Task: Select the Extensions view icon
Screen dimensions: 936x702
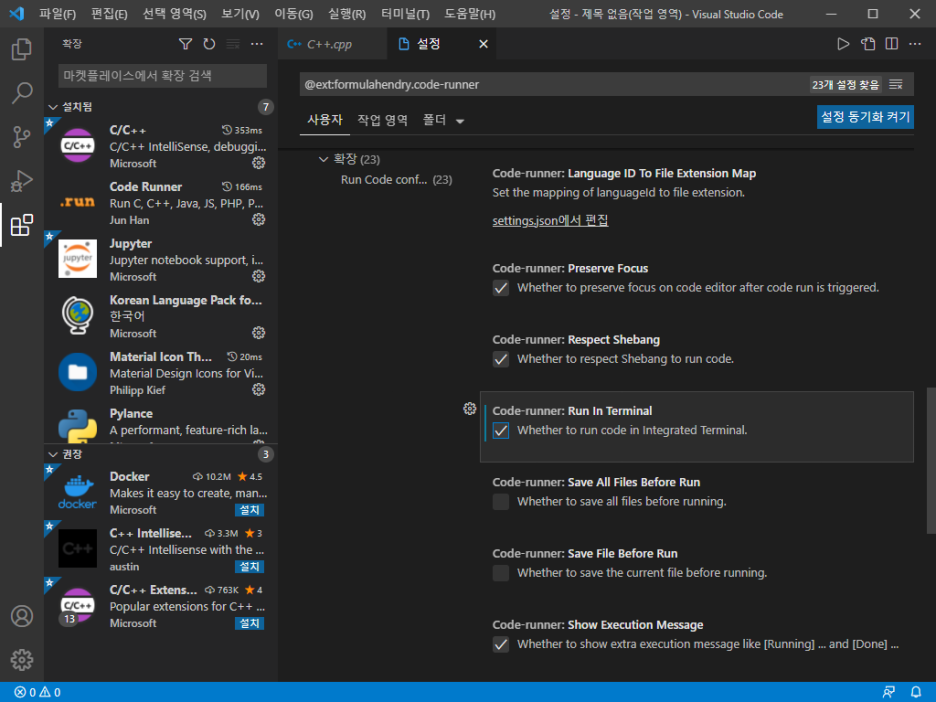Action: 21,225
